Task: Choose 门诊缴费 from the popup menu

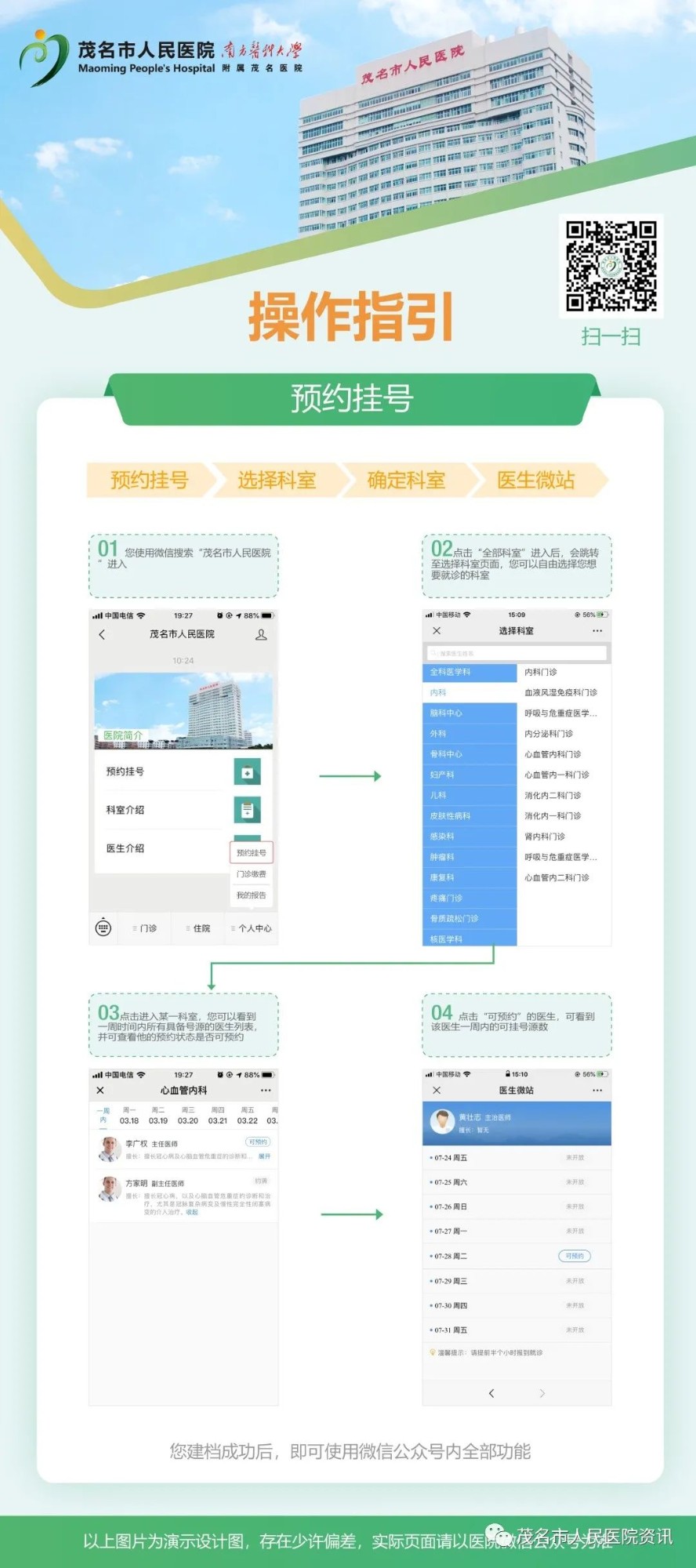Action: (x=252, y=873)
